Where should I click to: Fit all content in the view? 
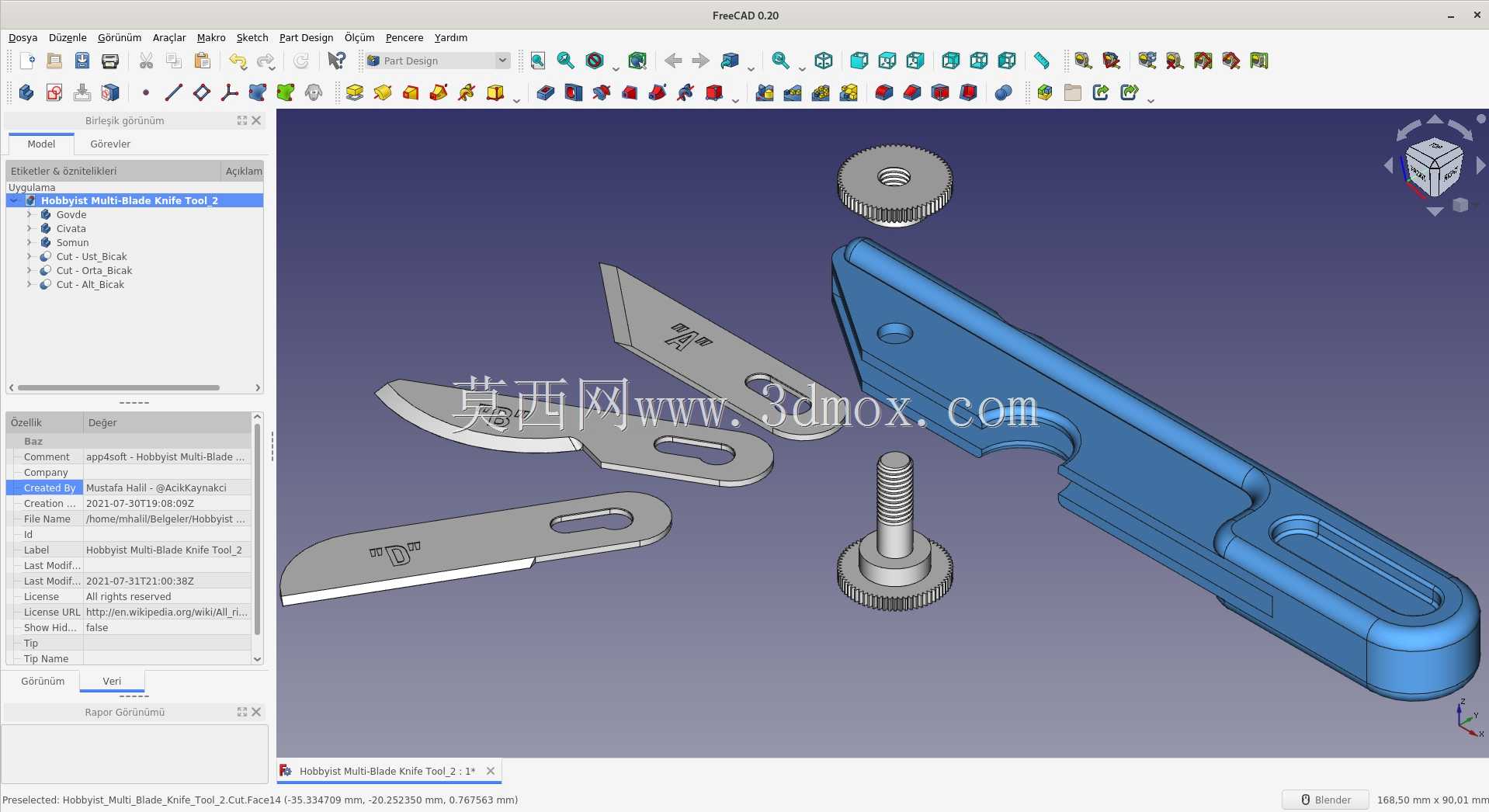pos(538,61)
